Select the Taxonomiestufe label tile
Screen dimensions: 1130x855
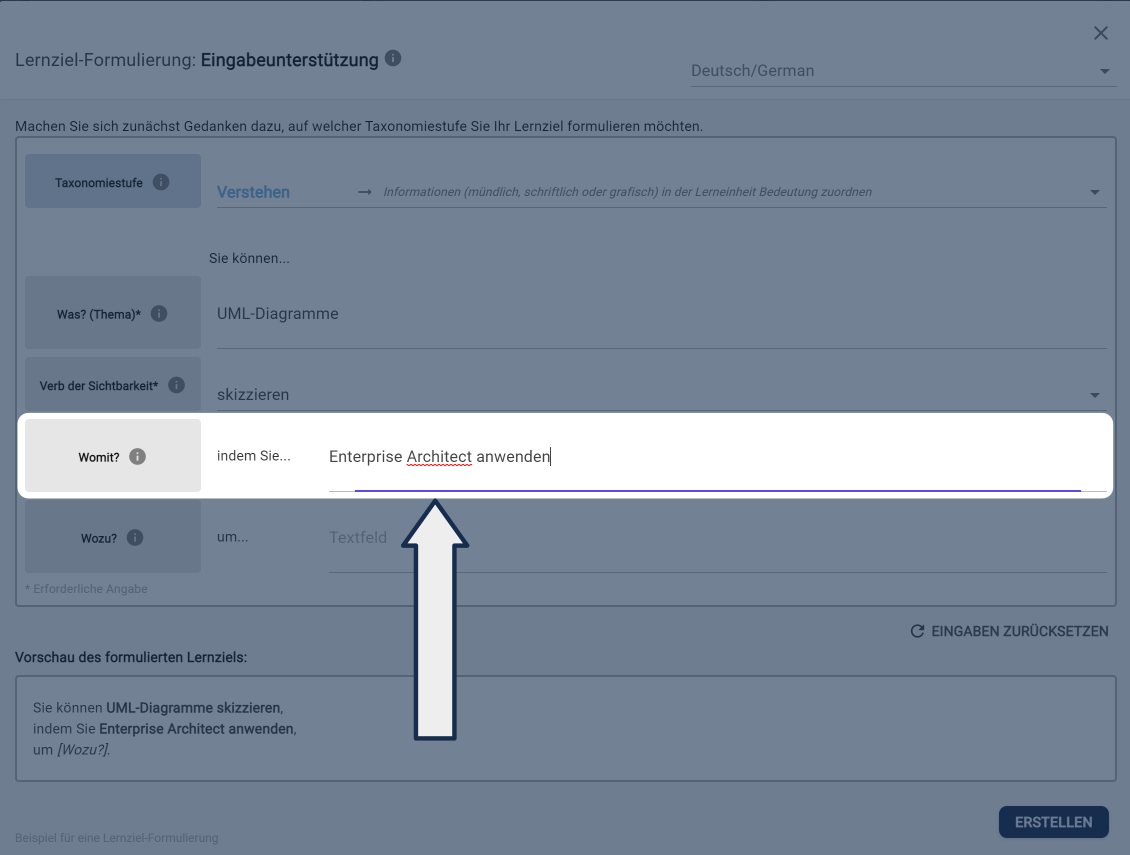coord(100,182)
